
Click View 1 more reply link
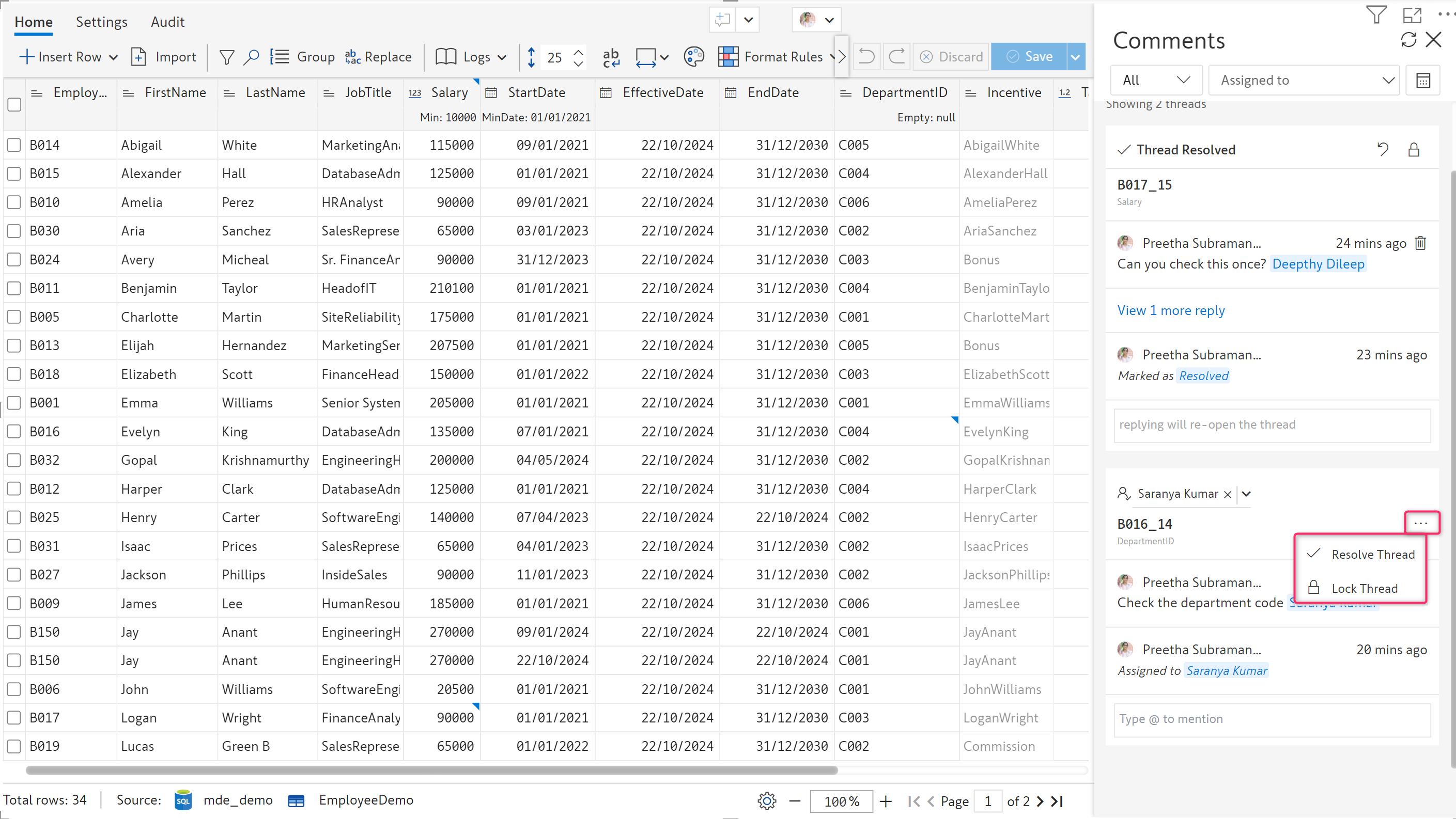tap(1171, 311)
